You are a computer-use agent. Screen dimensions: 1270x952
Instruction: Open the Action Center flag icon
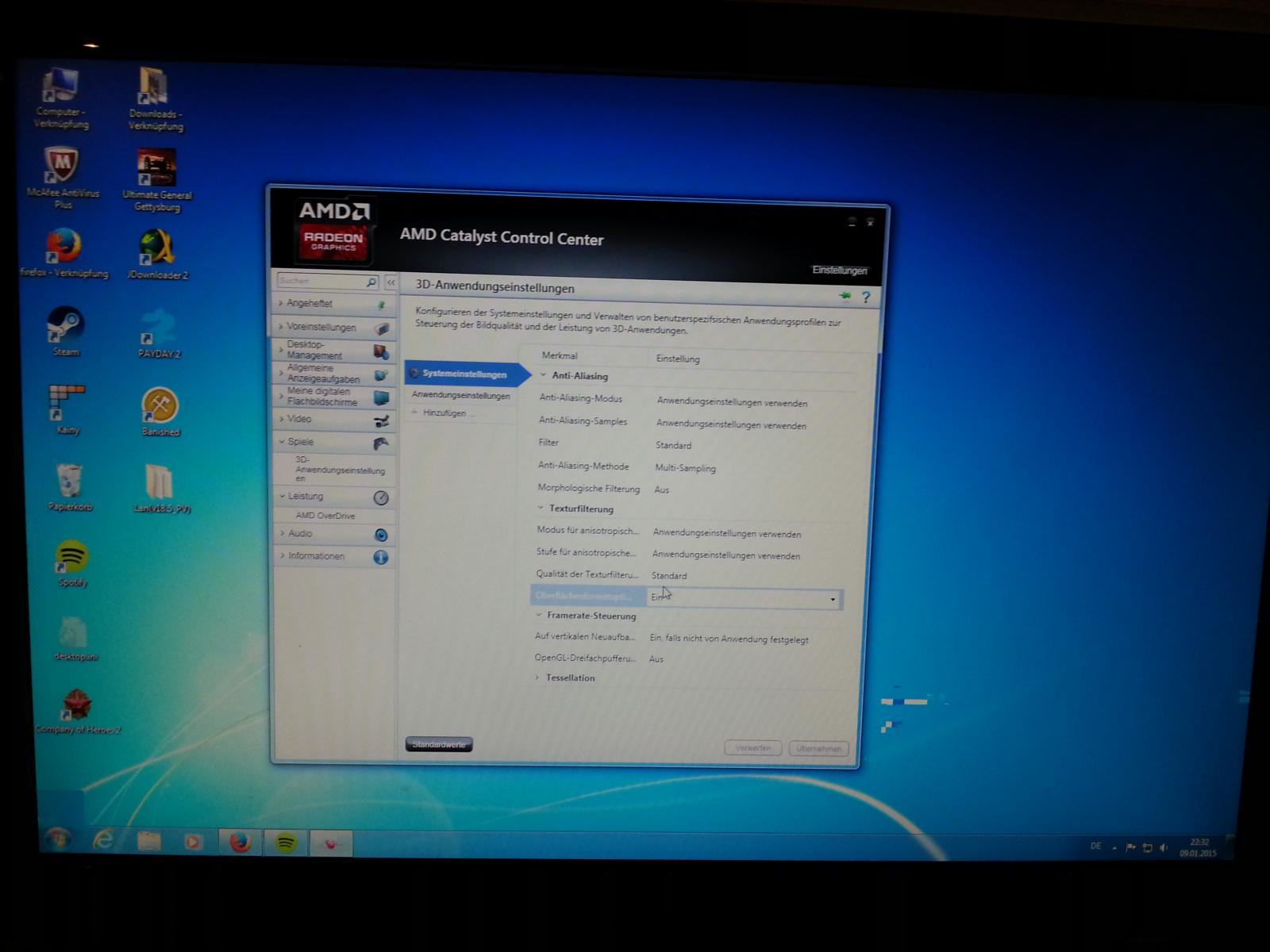pos(1131,847)
